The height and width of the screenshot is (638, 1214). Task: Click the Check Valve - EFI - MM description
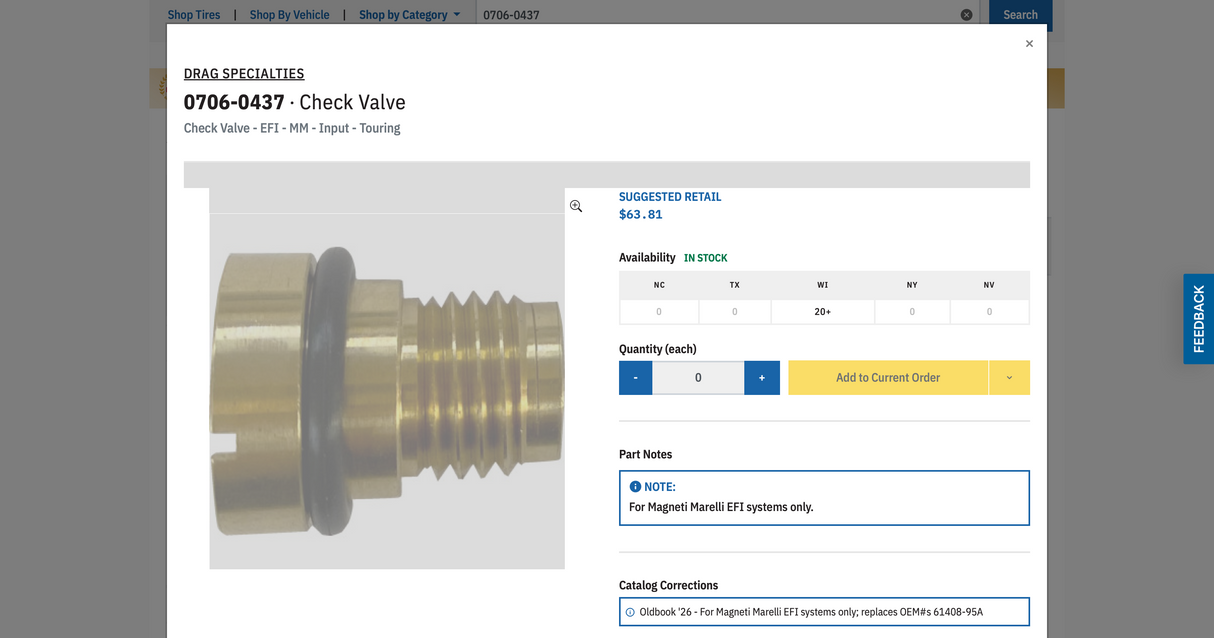click(292, 128)
